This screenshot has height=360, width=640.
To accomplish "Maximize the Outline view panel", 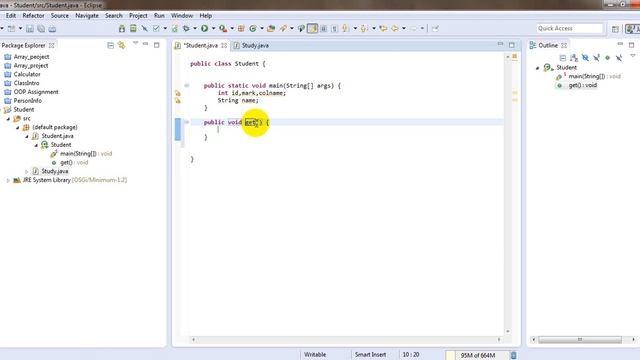I will tap(631, 44).
